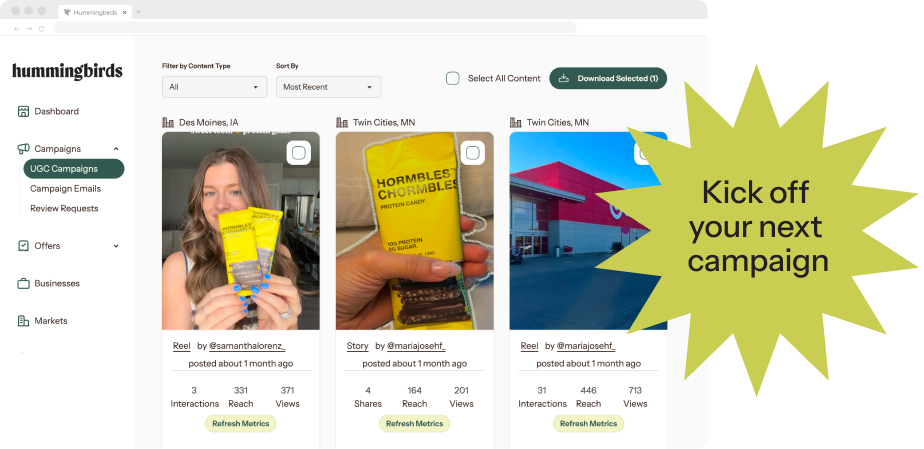Click the download icon in Download Selected
Image resolution: width=924 pixels, height=449 pixels.
click(x=563, y=78)
